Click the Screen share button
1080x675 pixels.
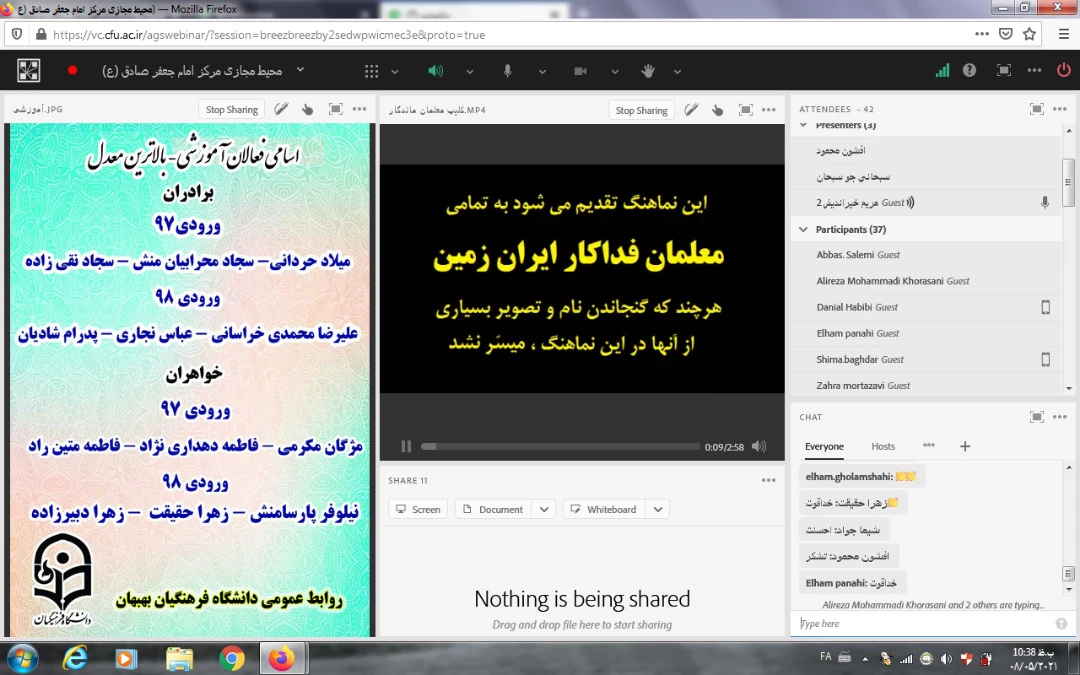tap(417, 509)
